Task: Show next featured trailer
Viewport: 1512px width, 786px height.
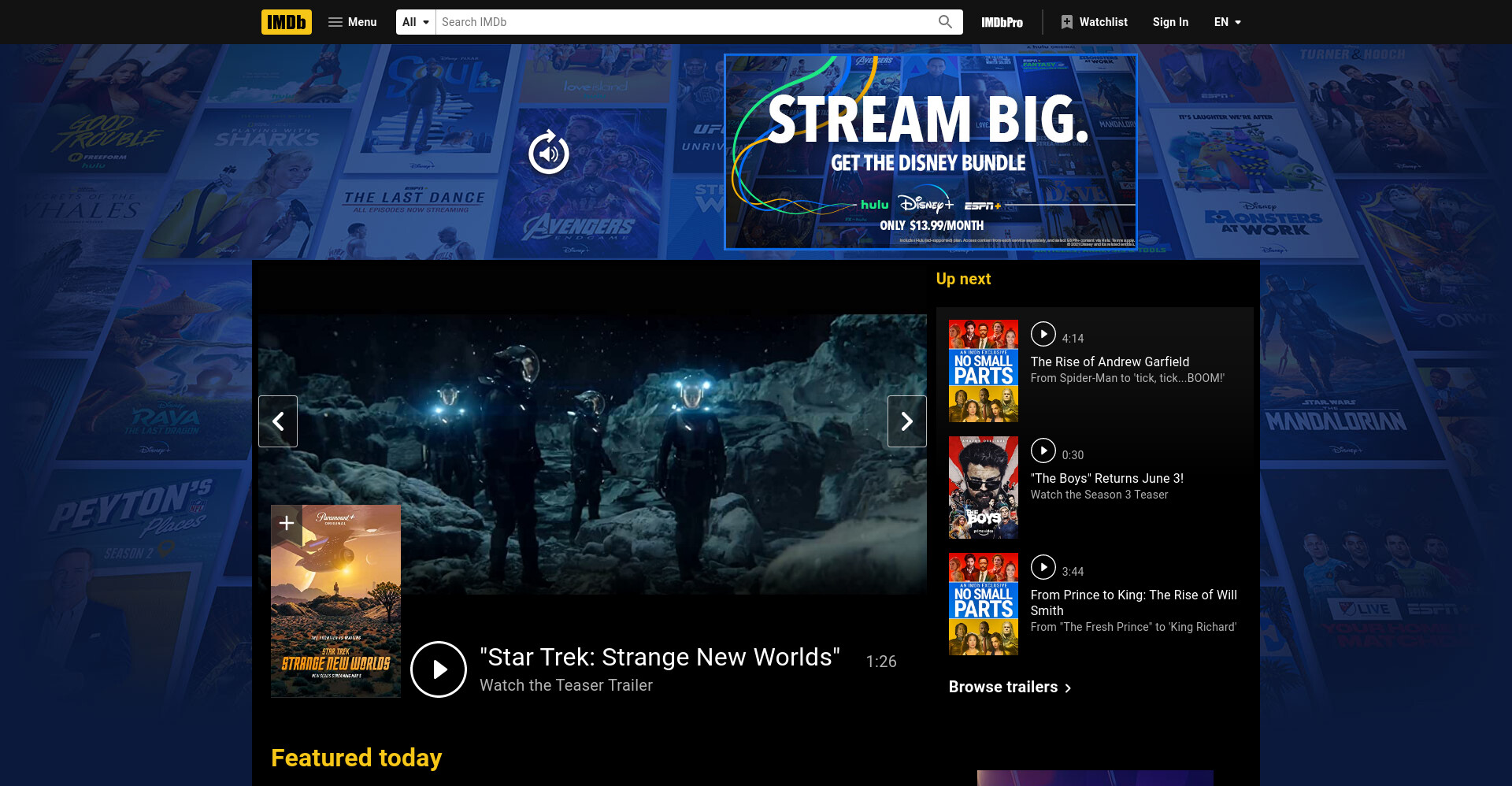Action: (907, 421)
